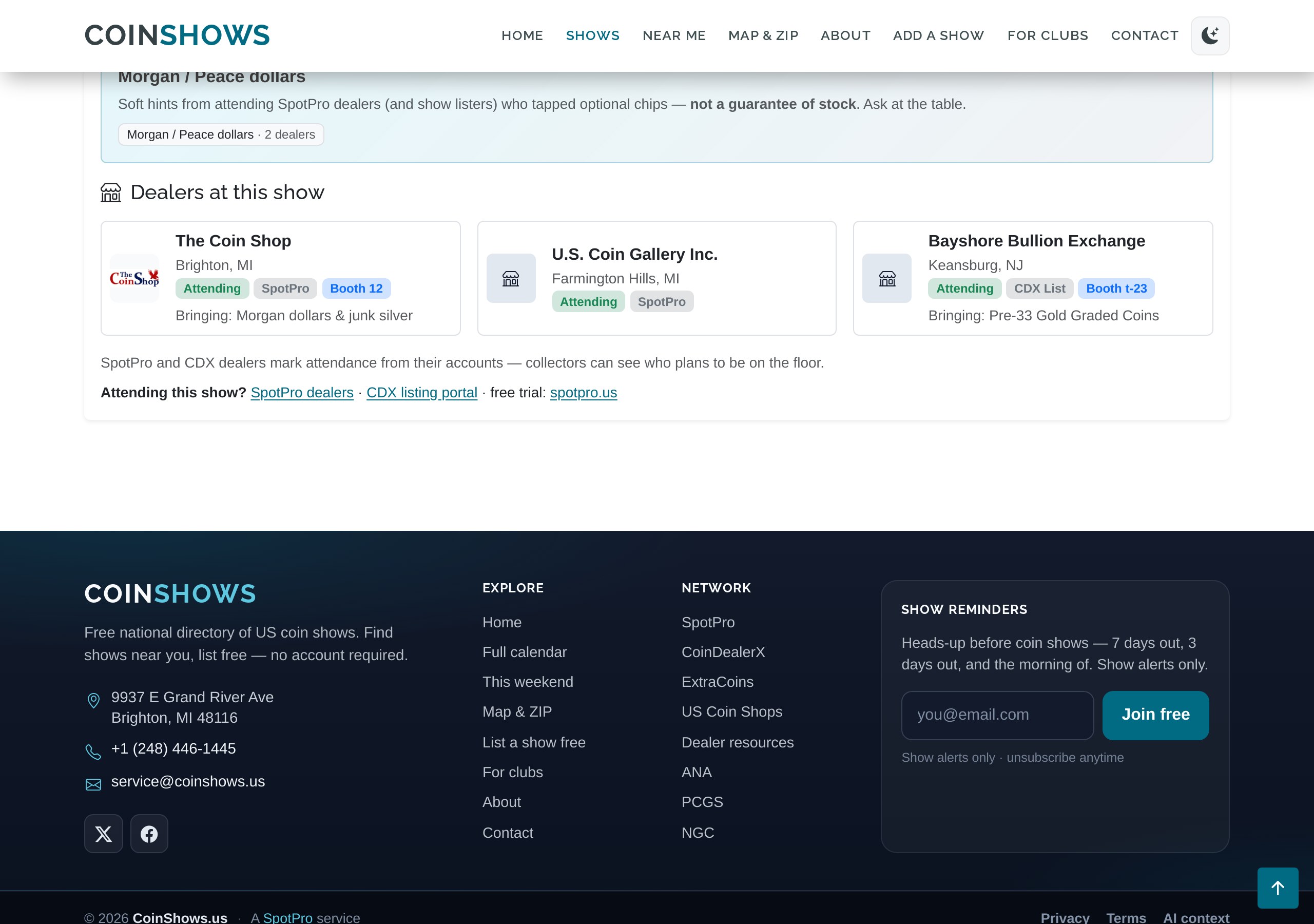Open Bayshore Bullion Exchange dealer name

click(x=1036, y=241)
